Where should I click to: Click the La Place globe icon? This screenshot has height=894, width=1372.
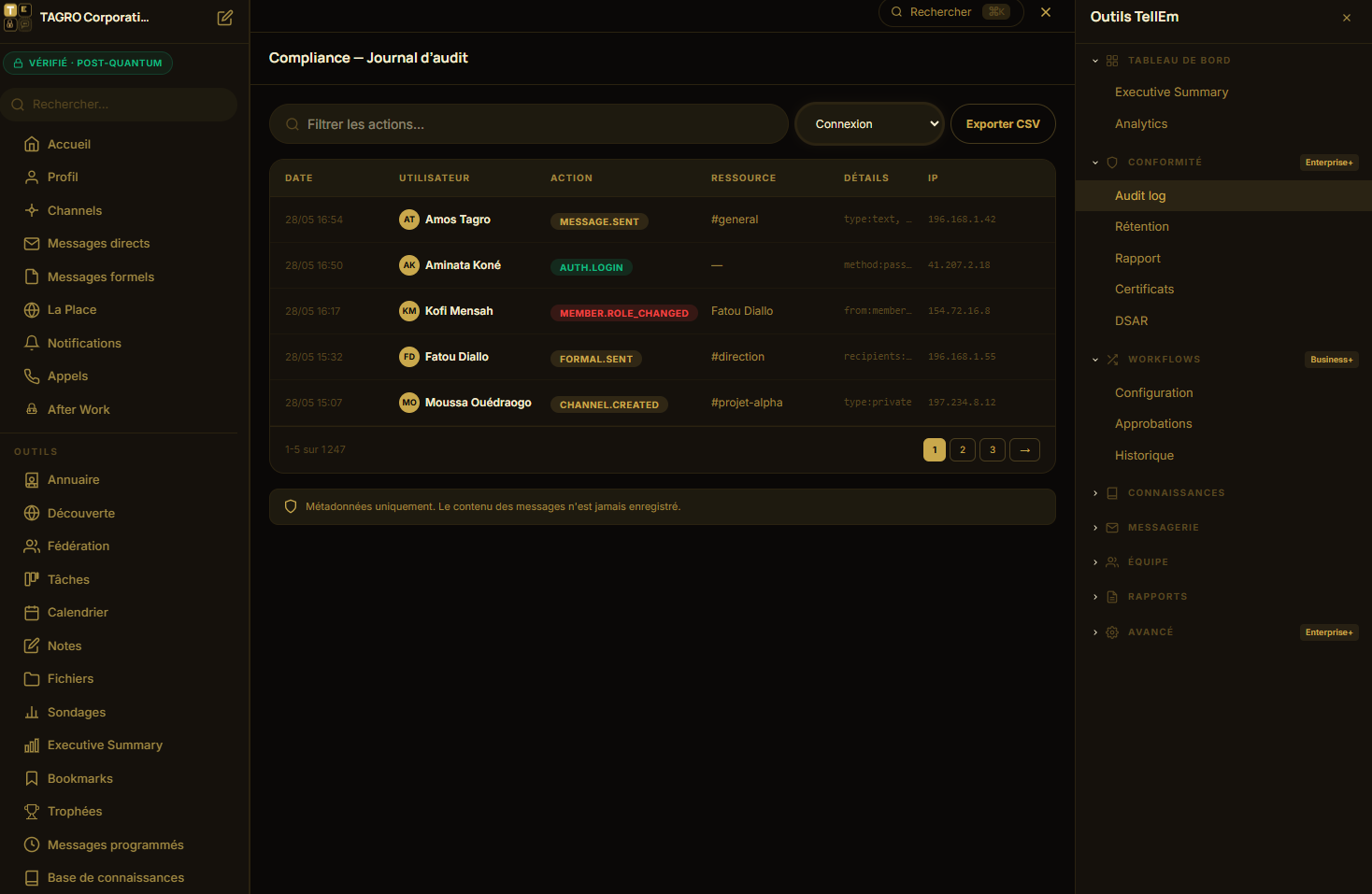(32, 309)
